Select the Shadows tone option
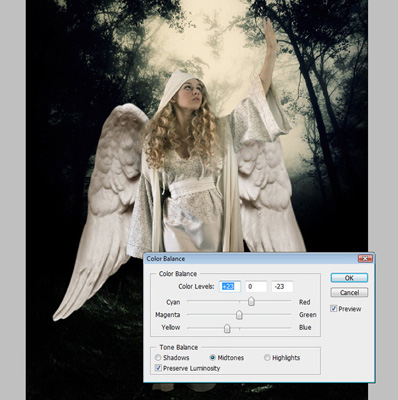The width and height of the screenshot is (398, 400). coord(158,358)
